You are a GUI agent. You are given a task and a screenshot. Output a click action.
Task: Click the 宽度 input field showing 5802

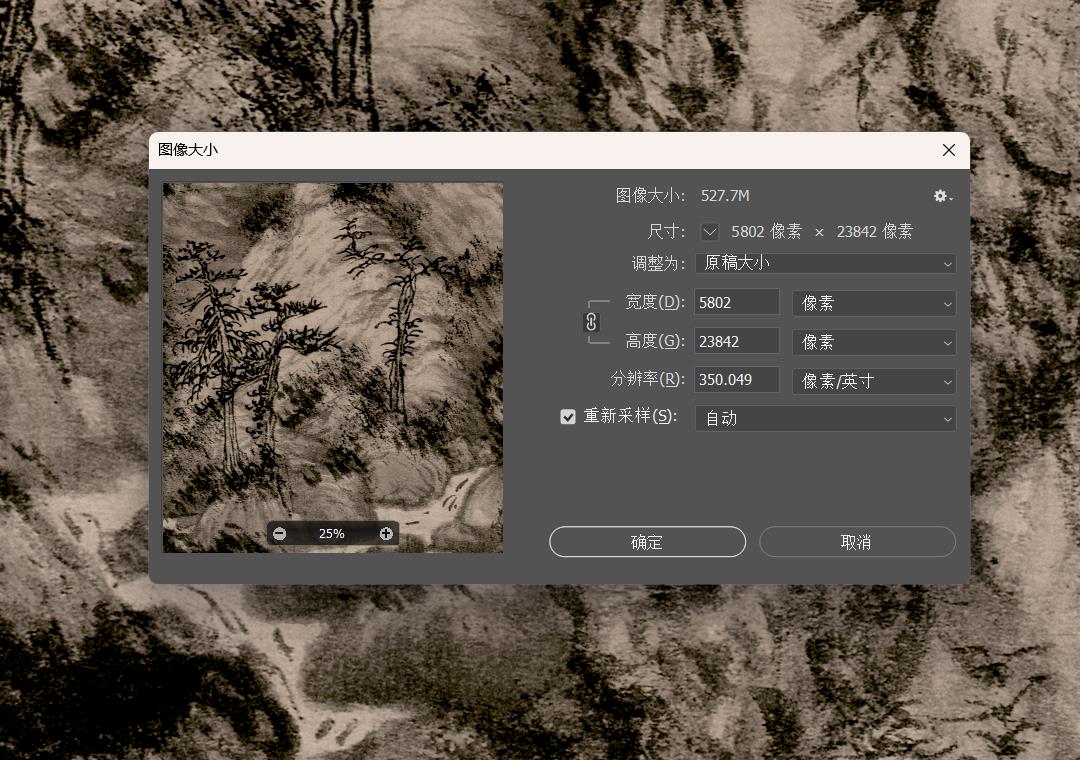[736, 302]
